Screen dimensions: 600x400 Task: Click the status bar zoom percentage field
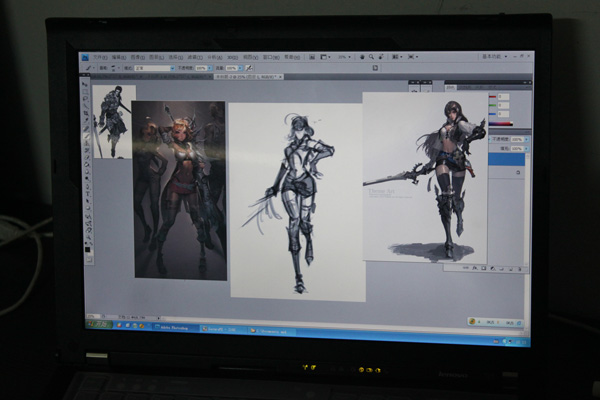tap(92, 316)
